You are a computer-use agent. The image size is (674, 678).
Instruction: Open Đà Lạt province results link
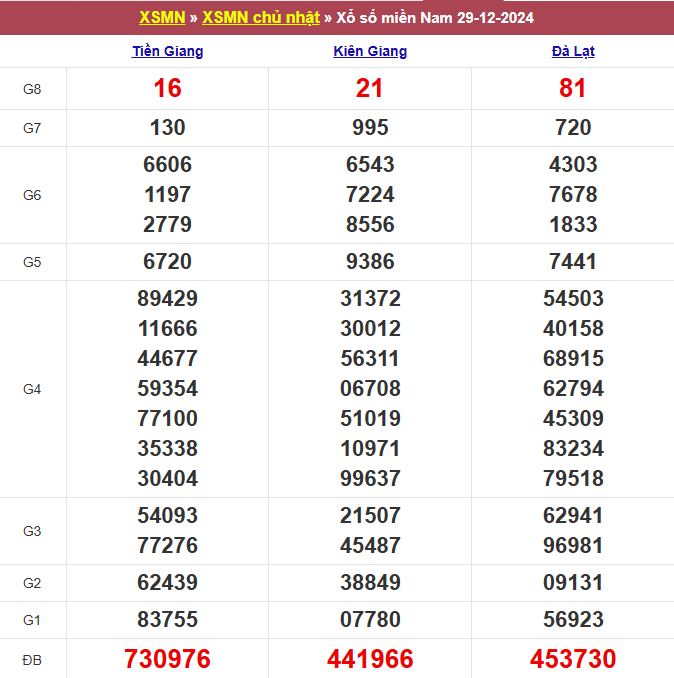tap(573, 51)
